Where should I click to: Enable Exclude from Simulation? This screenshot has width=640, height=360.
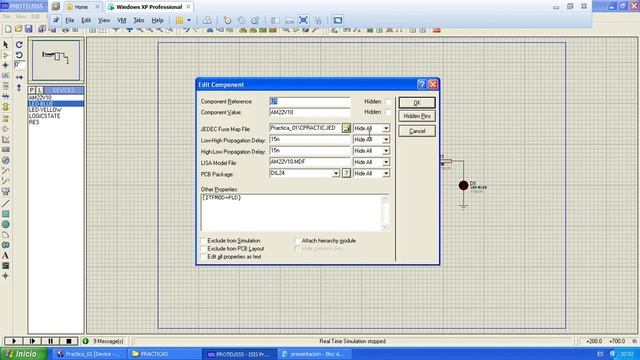[x=203, y=241]
